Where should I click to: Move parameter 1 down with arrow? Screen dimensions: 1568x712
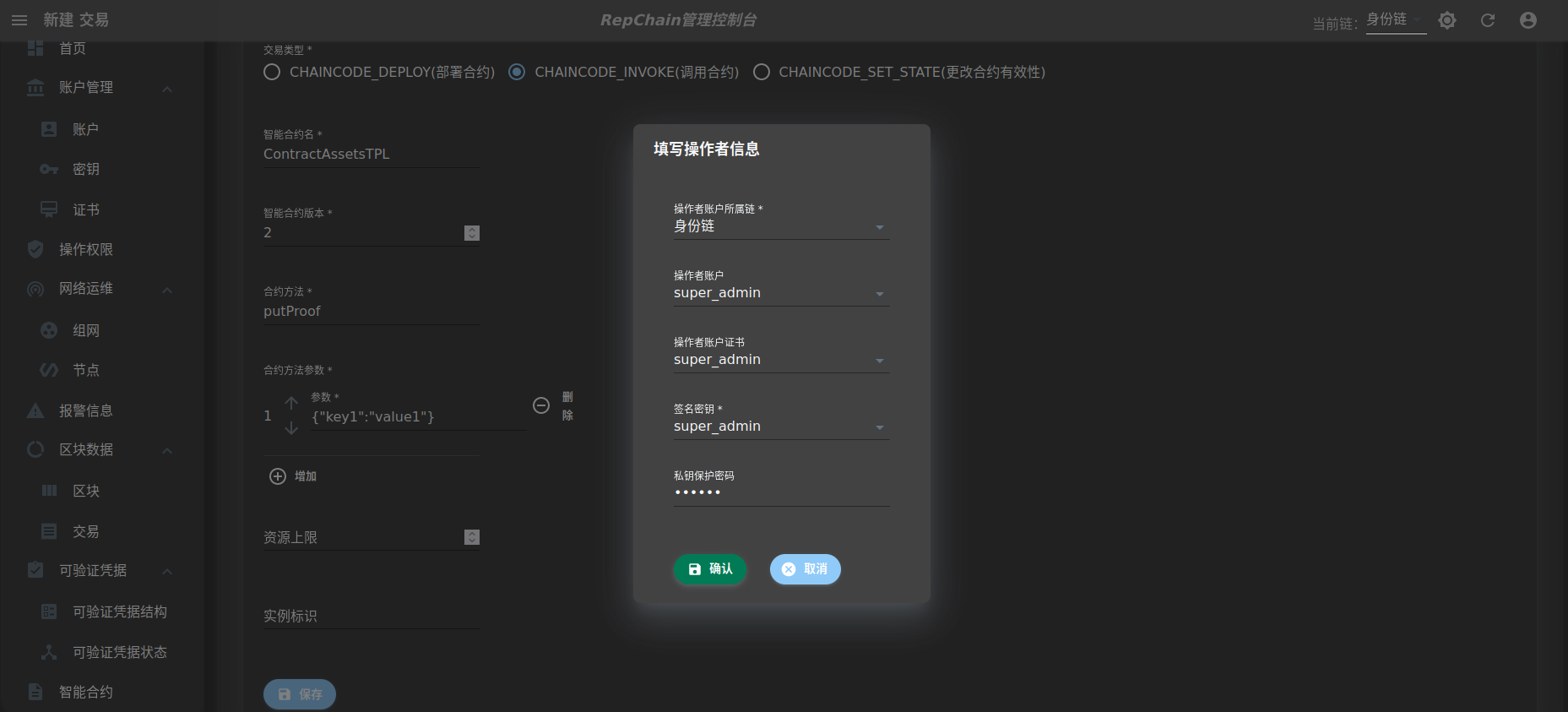291,428
